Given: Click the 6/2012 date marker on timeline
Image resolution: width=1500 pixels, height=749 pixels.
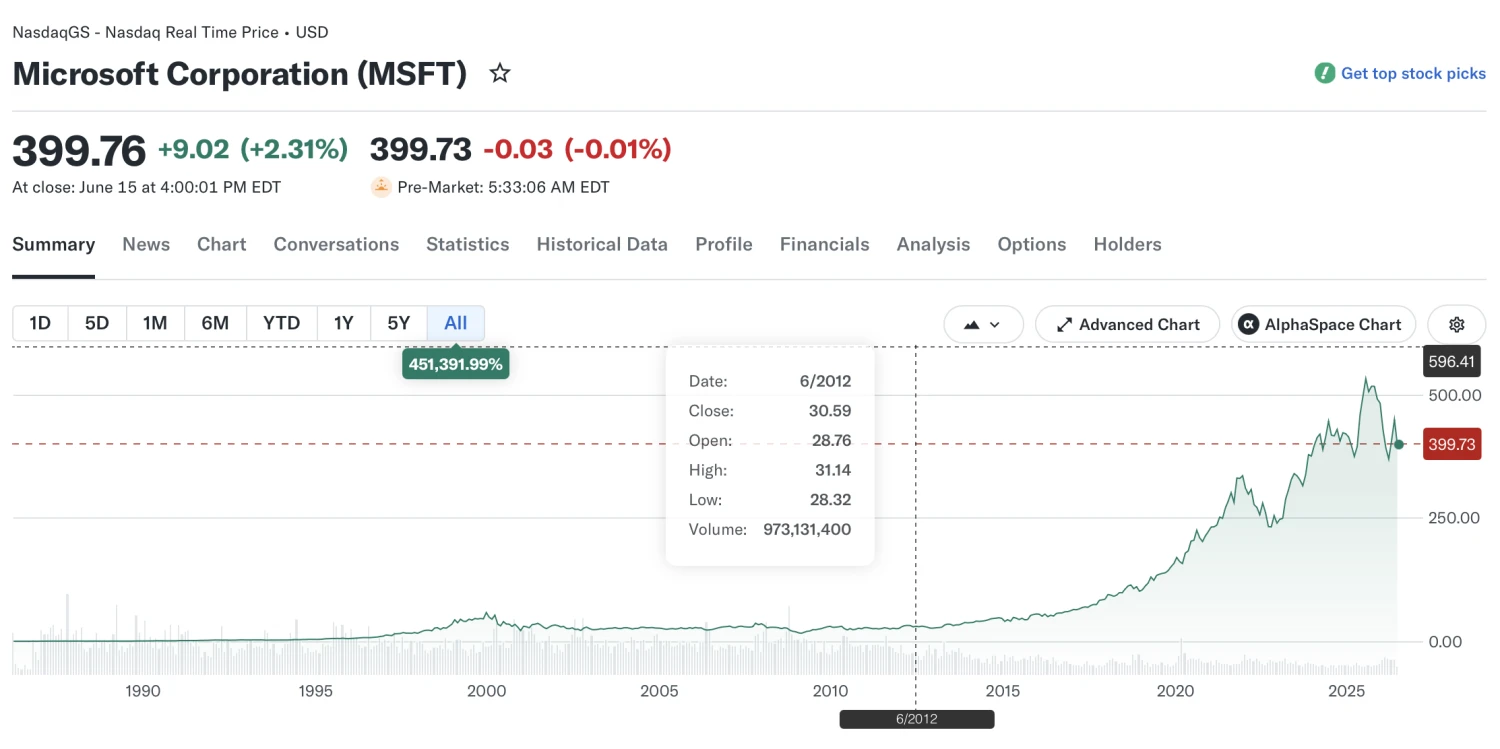Looking at the screenshot, I should (x=917, y=719).
